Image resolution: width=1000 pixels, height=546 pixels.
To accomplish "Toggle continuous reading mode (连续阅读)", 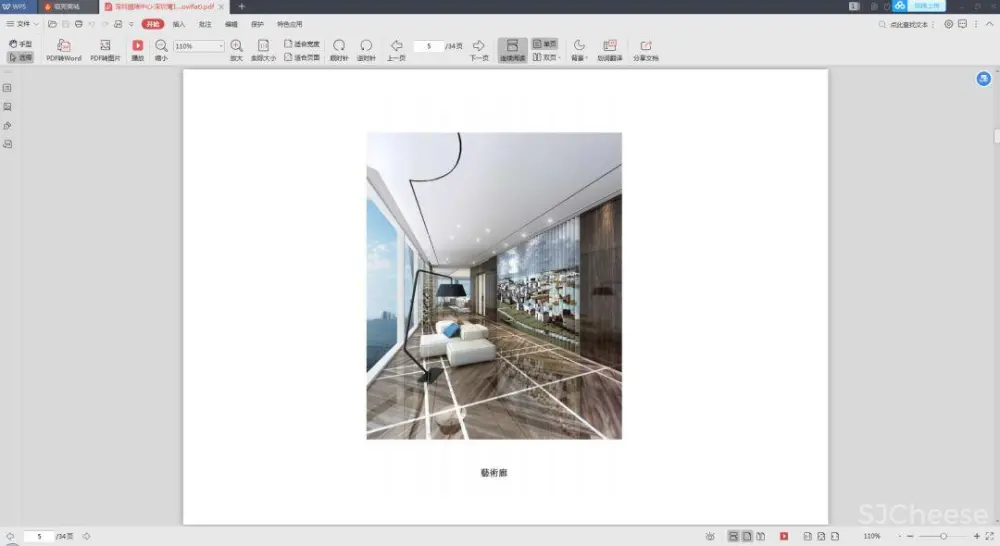I will pos(512,50).
